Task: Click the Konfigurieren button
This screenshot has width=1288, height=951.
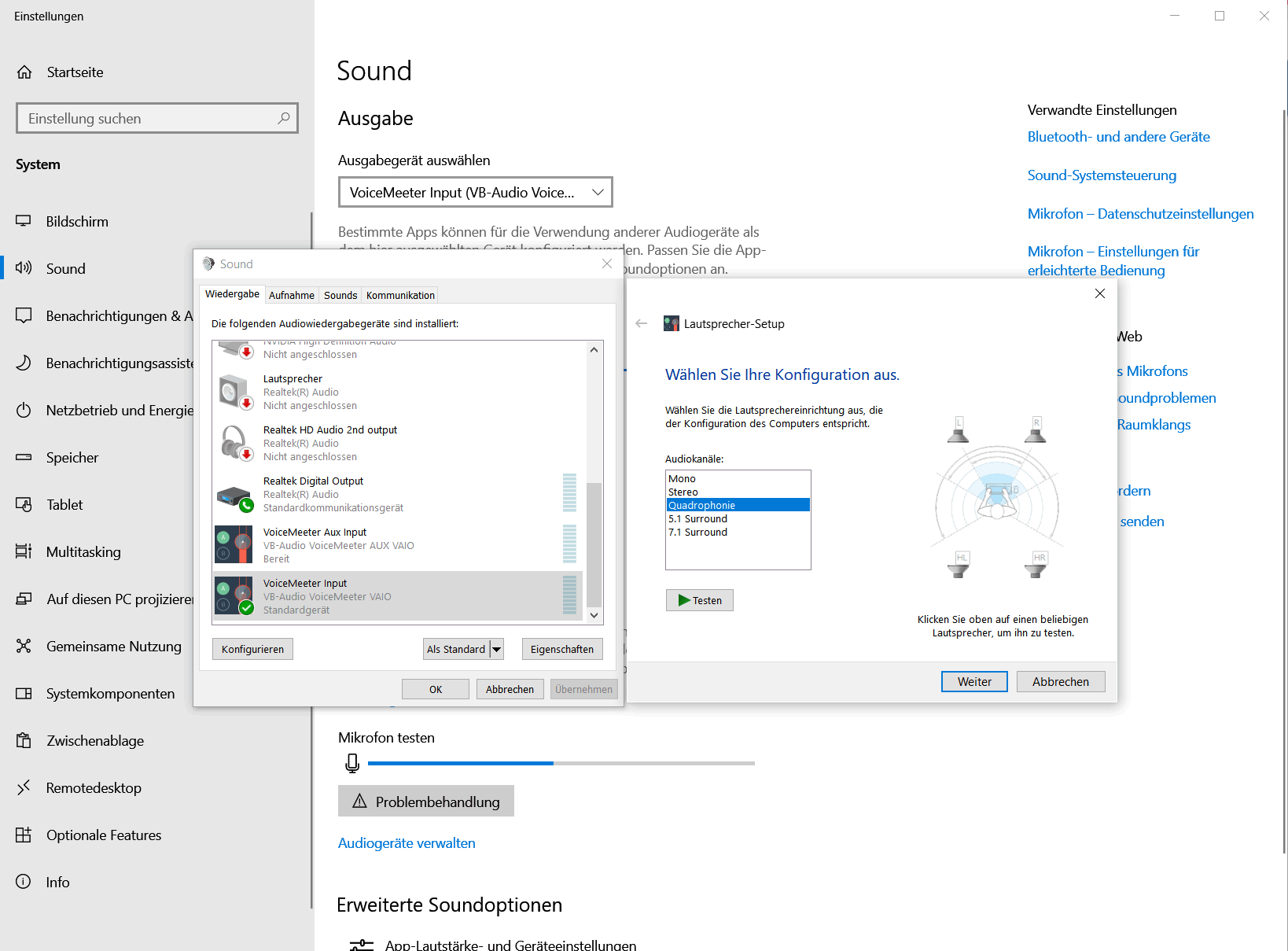Action: pos(252,649)
